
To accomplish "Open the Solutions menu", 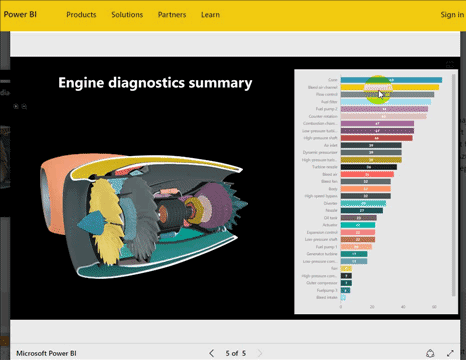I will (127, 15).
